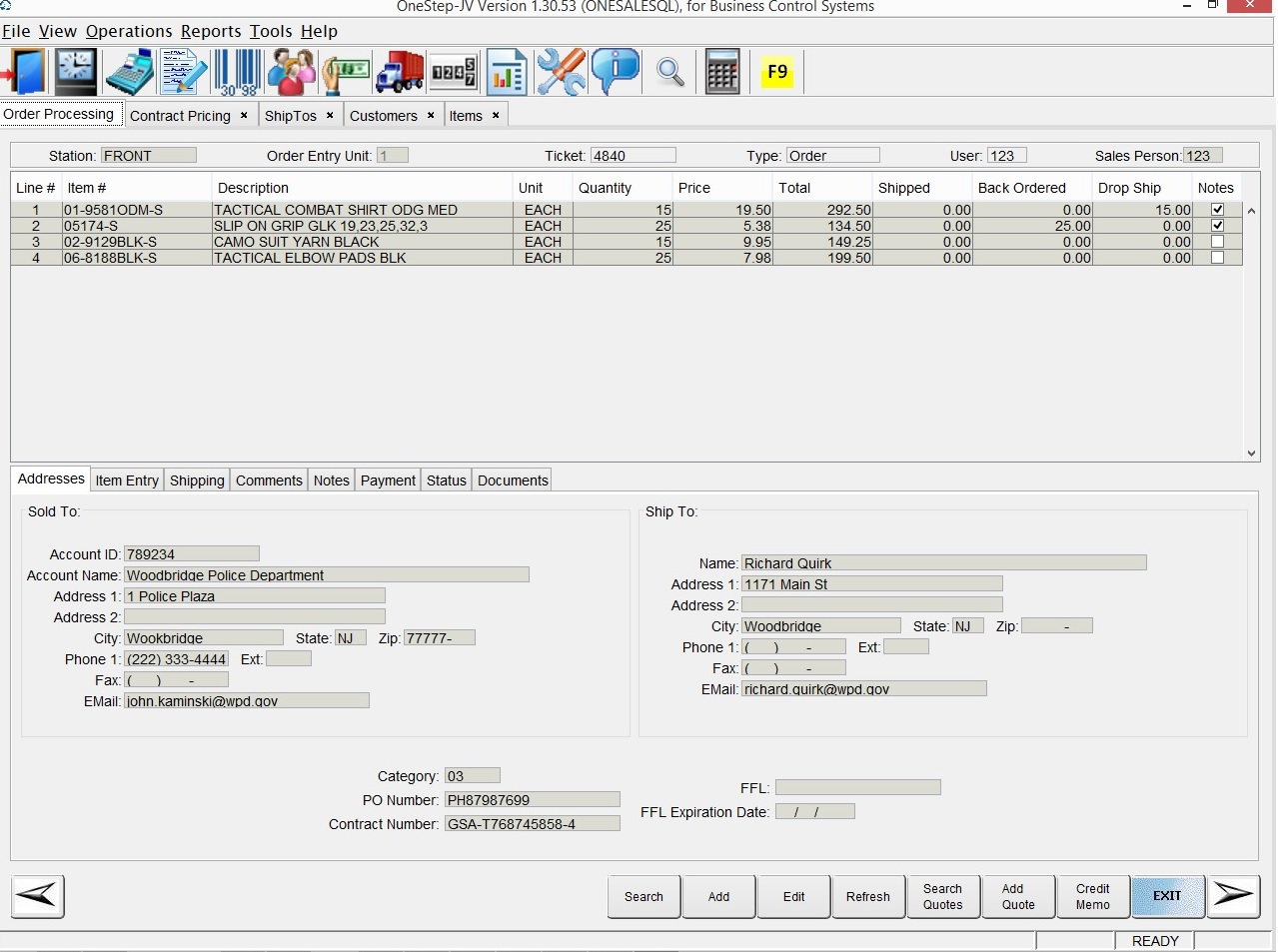Tick the Notes checkbox for ELBOW PADS line

pyautogui.click(x=1217, y=258)
